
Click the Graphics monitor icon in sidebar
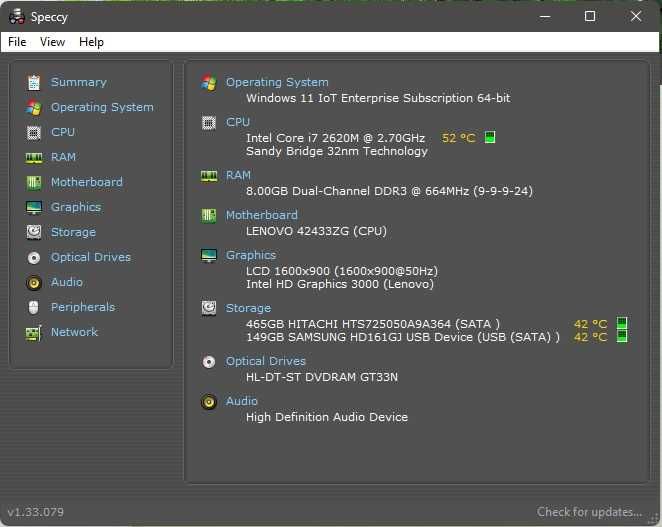(34, 207)
